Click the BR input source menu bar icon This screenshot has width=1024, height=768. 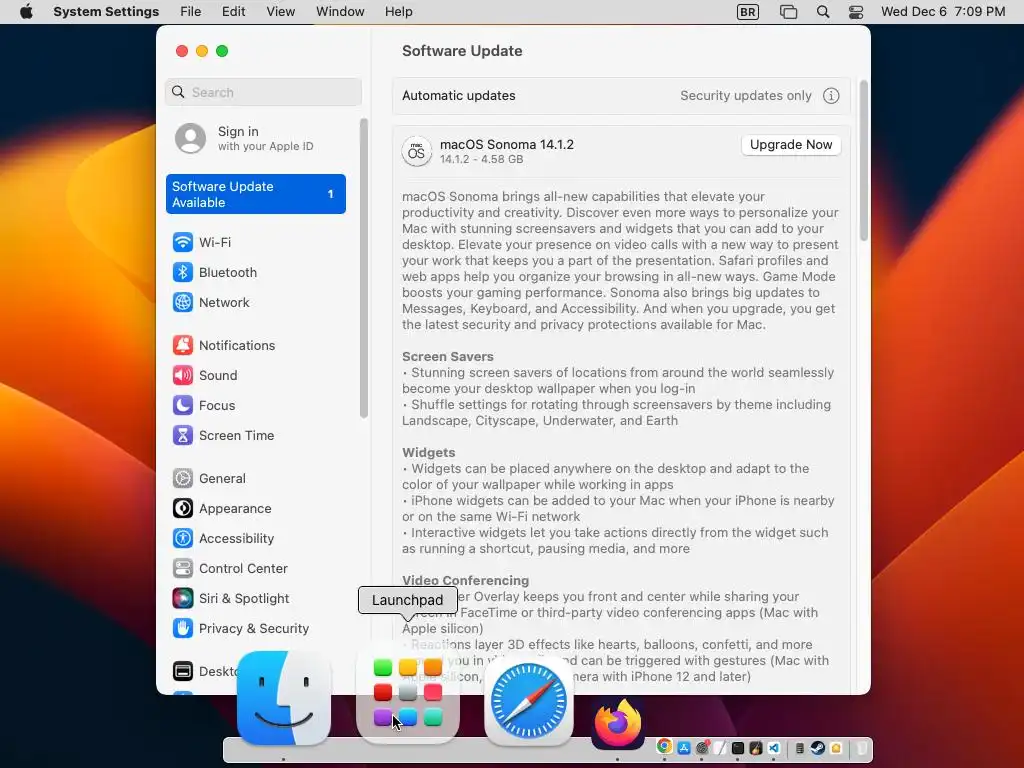click(x=748, y=12)
